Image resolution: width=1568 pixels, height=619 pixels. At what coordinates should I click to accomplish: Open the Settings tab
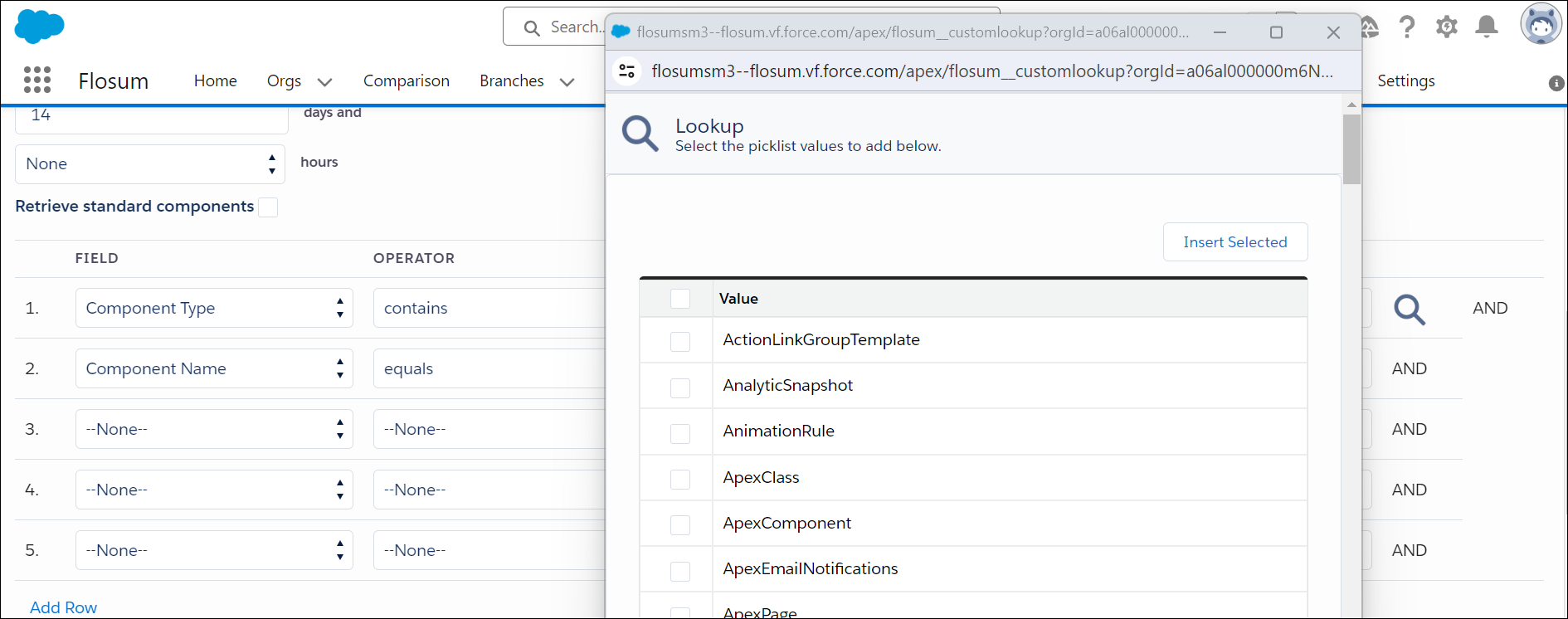(1406, 80)
